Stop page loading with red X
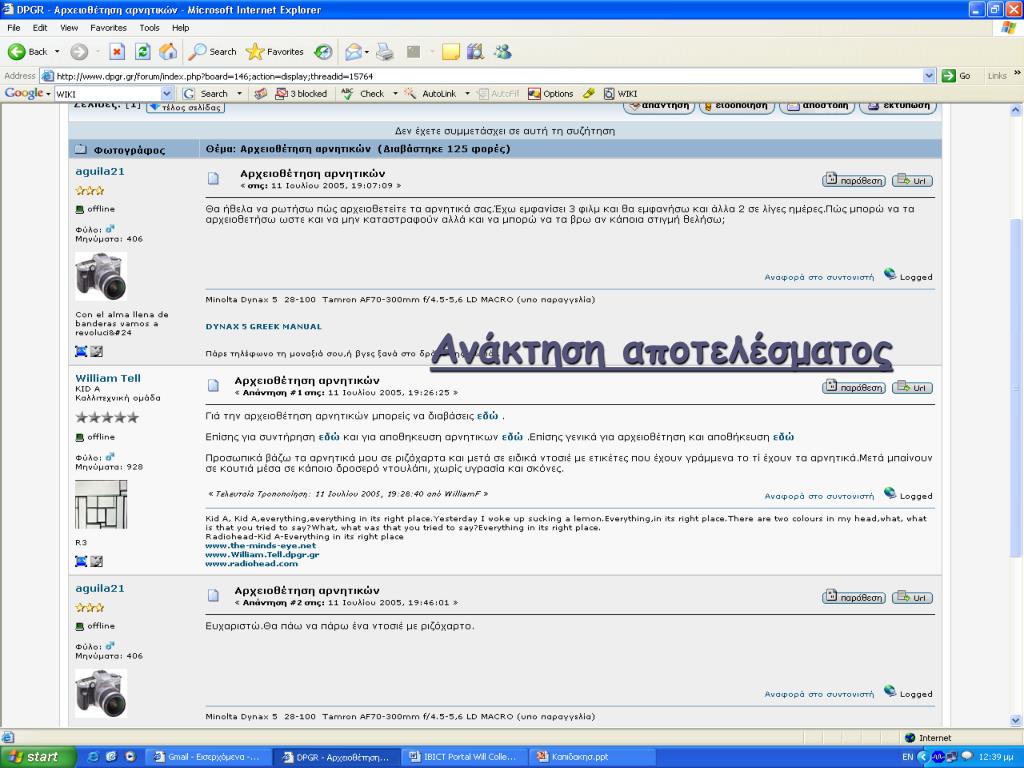Screen dimensions: 1024x768 (117, 52)
